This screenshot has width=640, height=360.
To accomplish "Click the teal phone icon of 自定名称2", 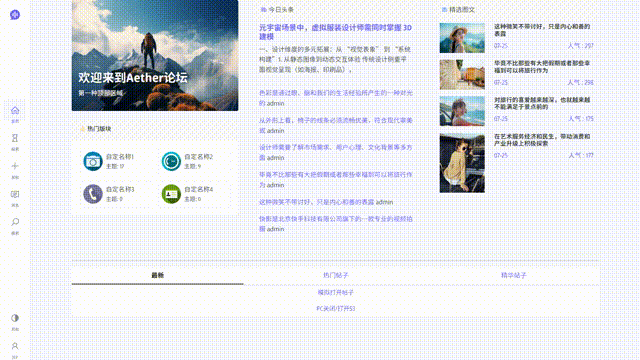I will 171,161.
